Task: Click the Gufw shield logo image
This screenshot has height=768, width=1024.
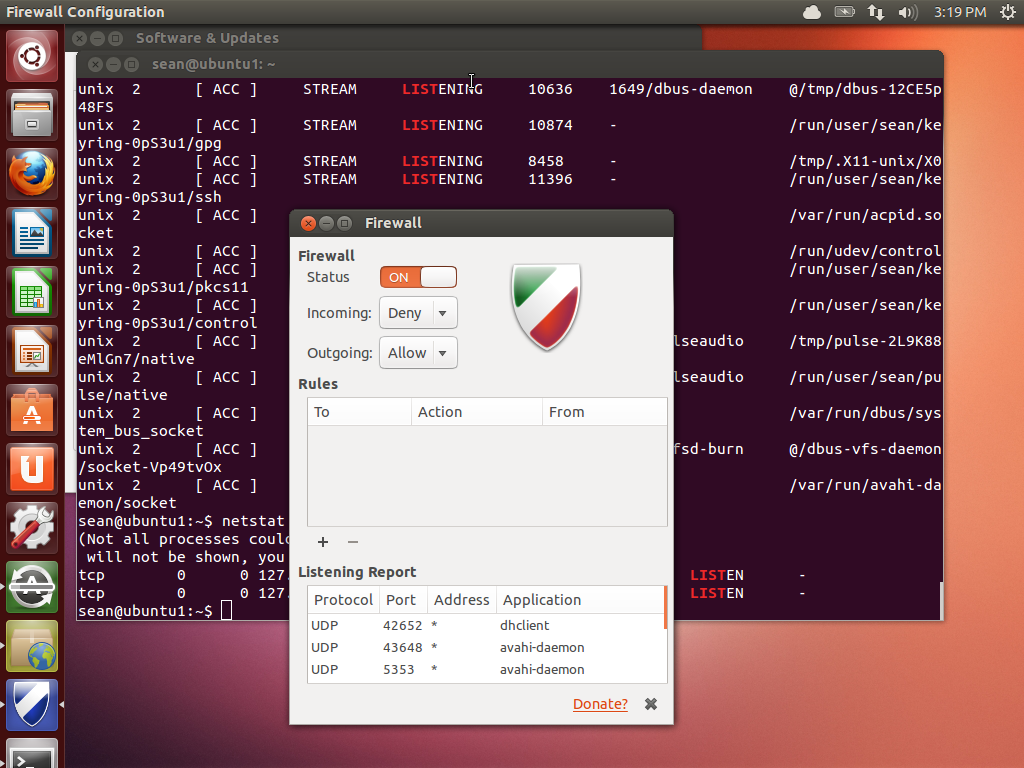Action: pyautogui.click(x=547, y=307)
